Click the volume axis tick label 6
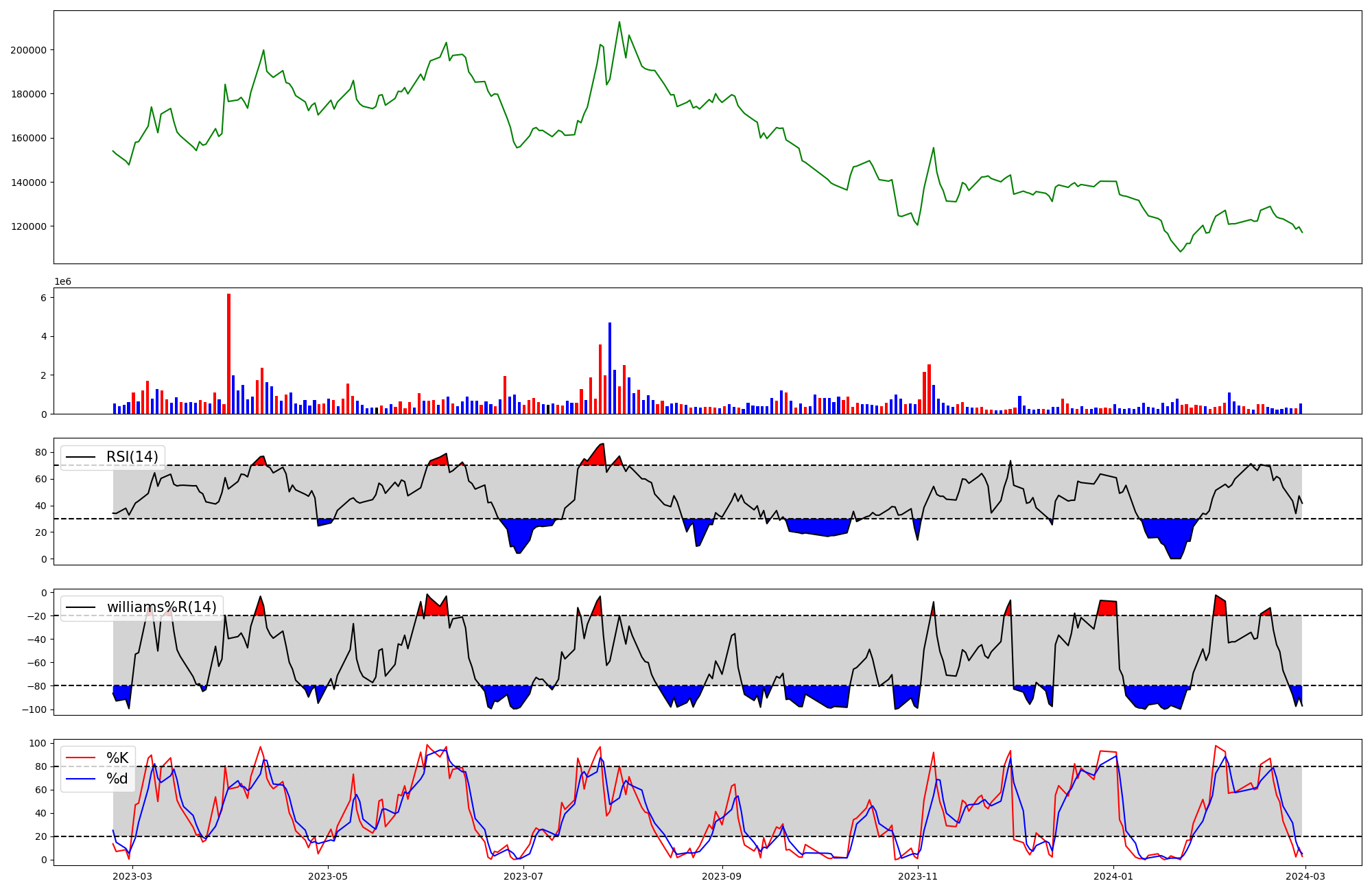The width and height of the screenshot is (1372, 892). coord(43,298)
